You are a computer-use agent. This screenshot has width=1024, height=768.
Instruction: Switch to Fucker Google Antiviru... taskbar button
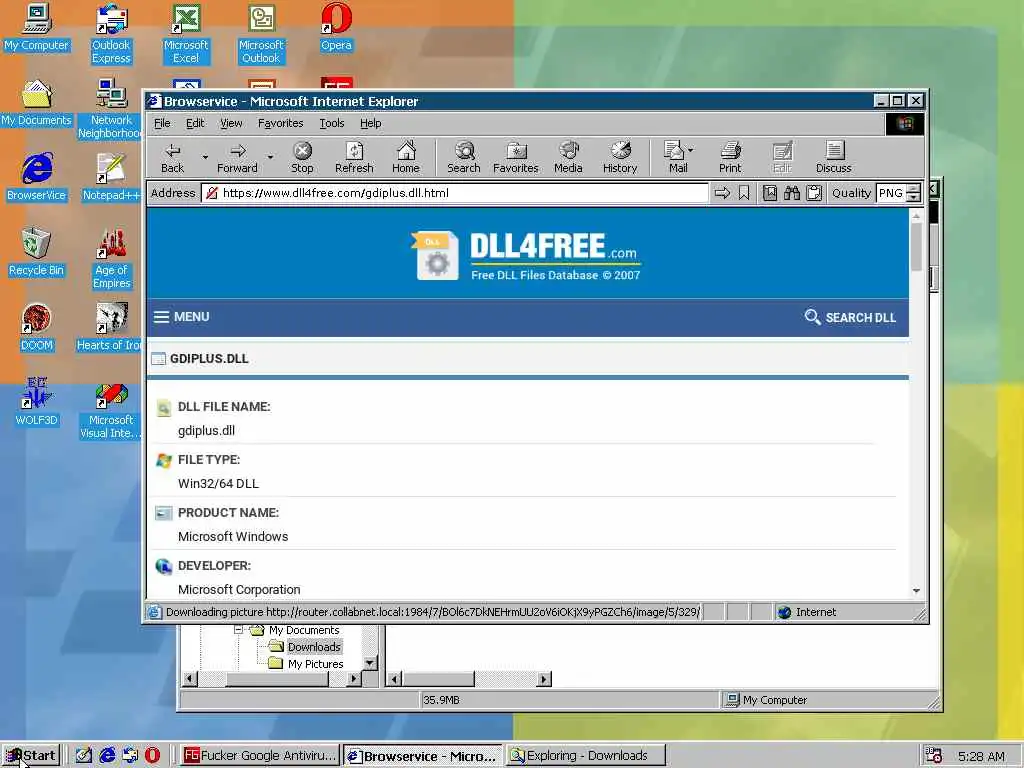259,756
